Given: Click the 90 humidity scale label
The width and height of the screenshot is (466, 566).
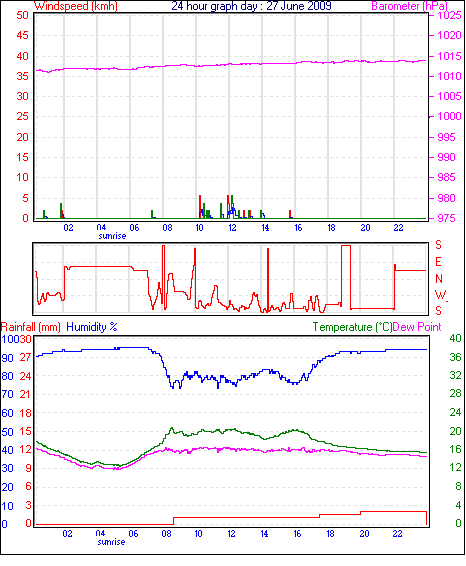Looking at the screenshot, I should (7, 358).
